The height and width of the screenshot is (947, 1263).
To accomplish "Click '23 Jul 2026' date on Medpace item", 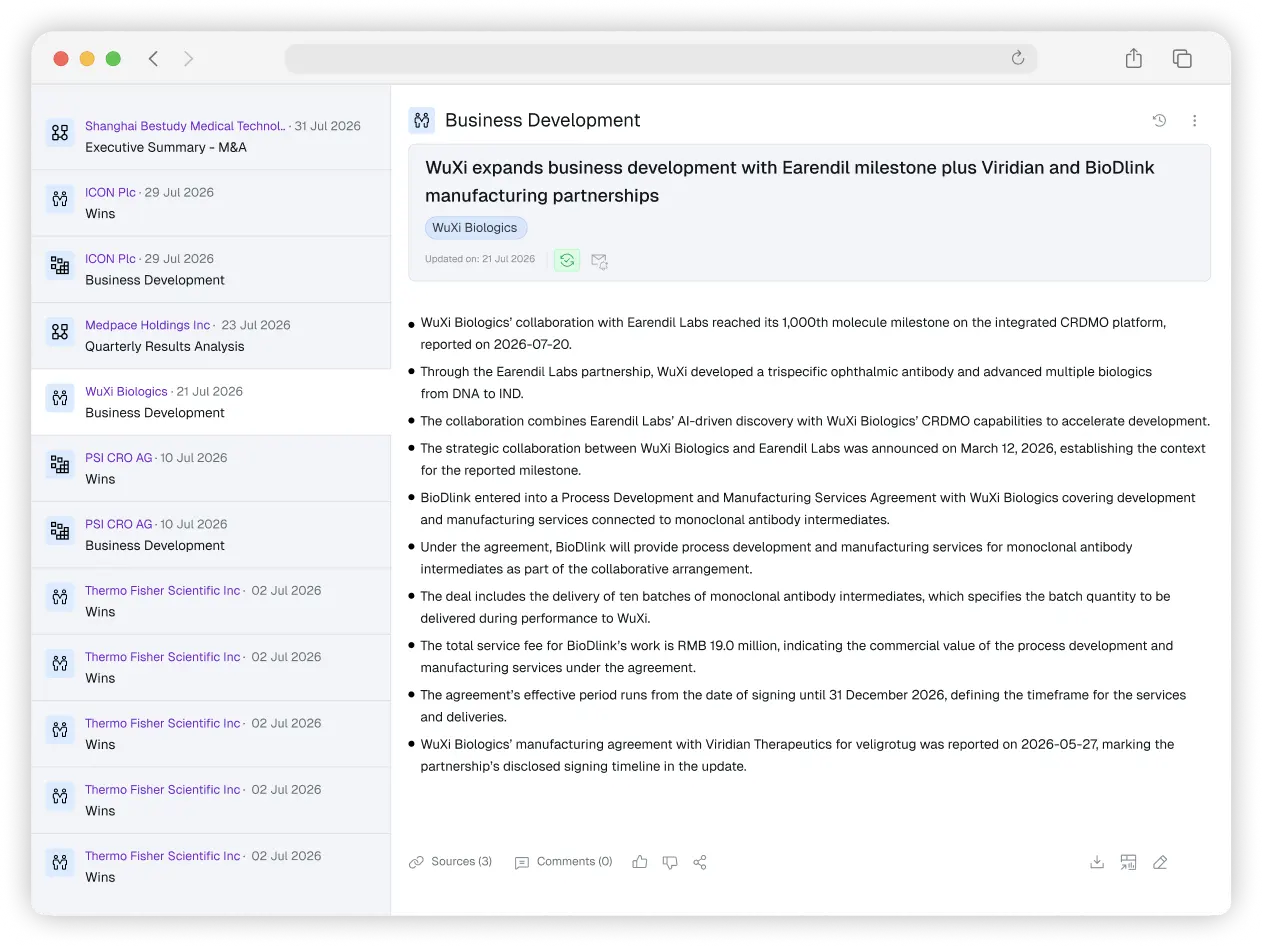I will click(256, 325).
